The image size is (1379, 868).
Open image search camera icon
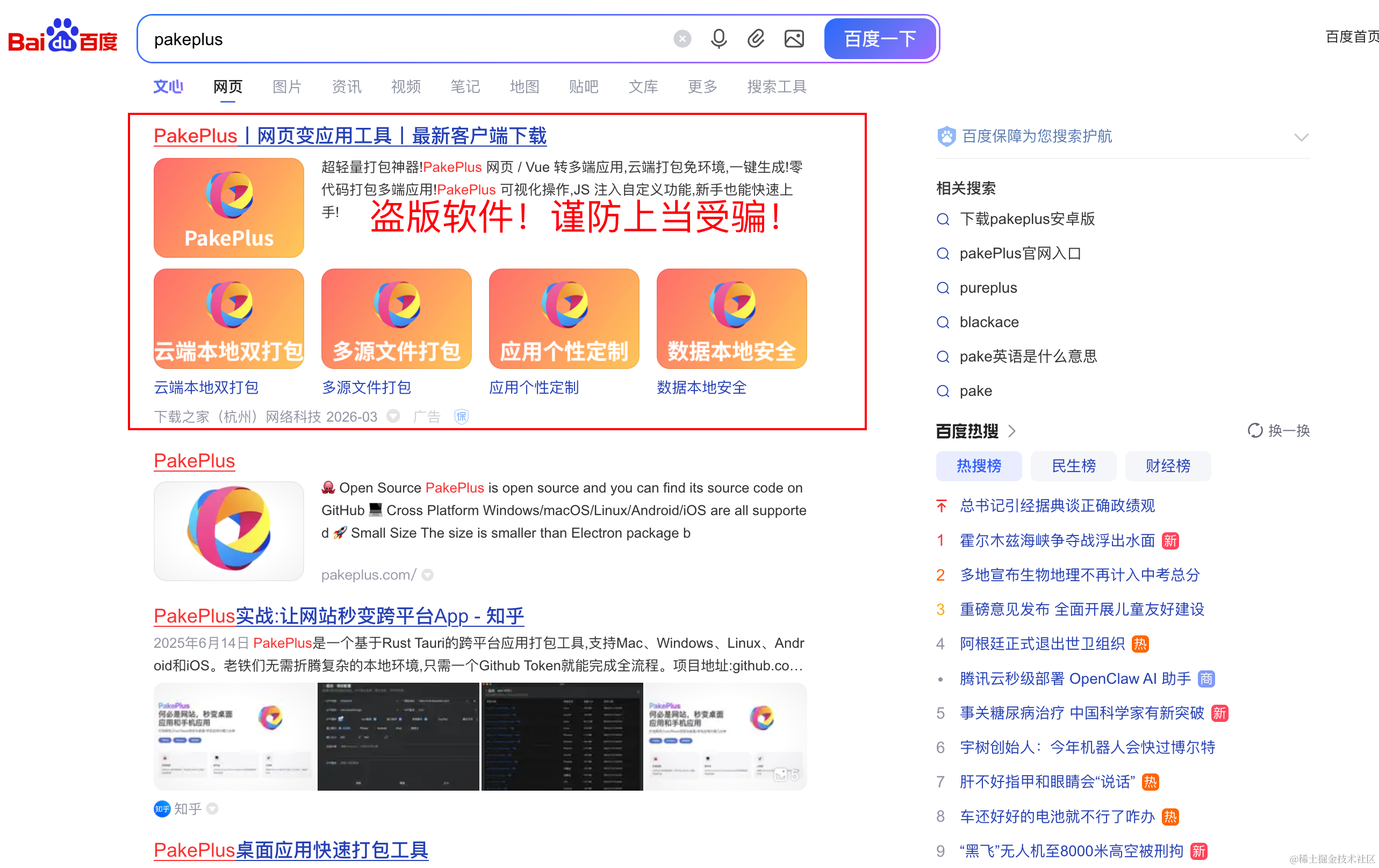(794, 39)
